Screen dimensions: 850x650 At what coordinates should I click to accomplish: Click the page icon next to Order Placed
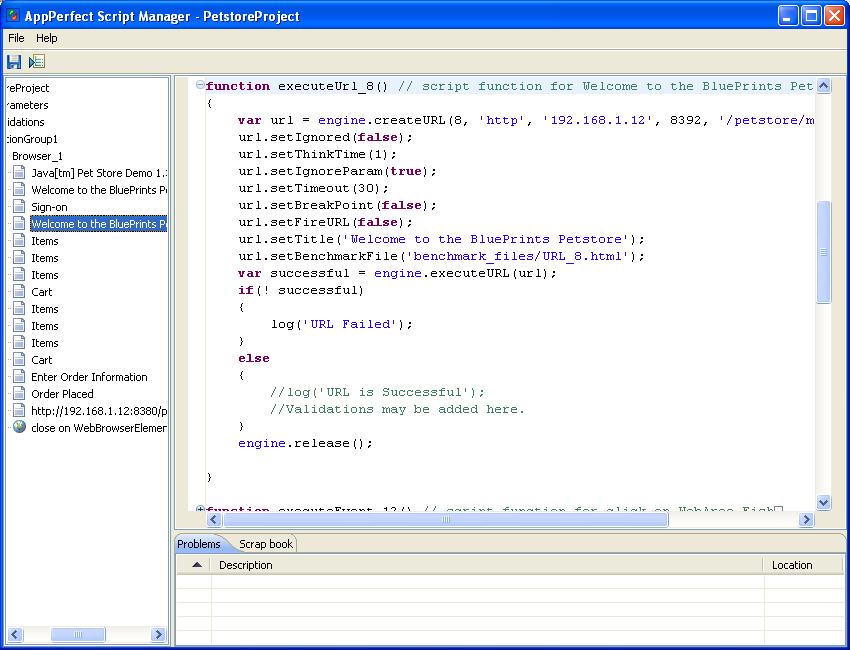tap(19, 394)
